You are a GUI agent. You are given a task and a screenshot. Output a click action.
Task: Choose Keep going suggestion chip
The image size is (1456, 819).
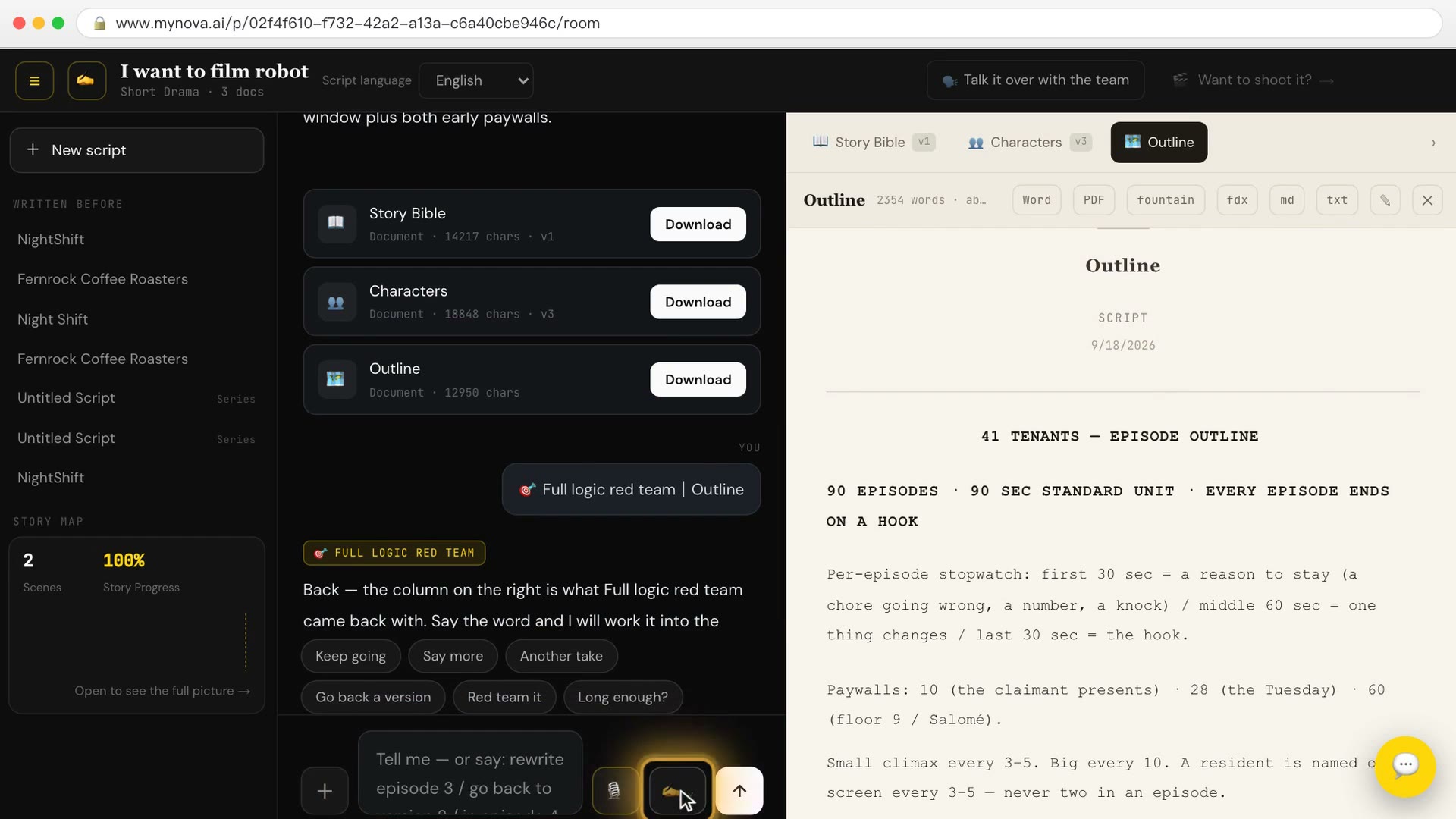coord(350,656)
